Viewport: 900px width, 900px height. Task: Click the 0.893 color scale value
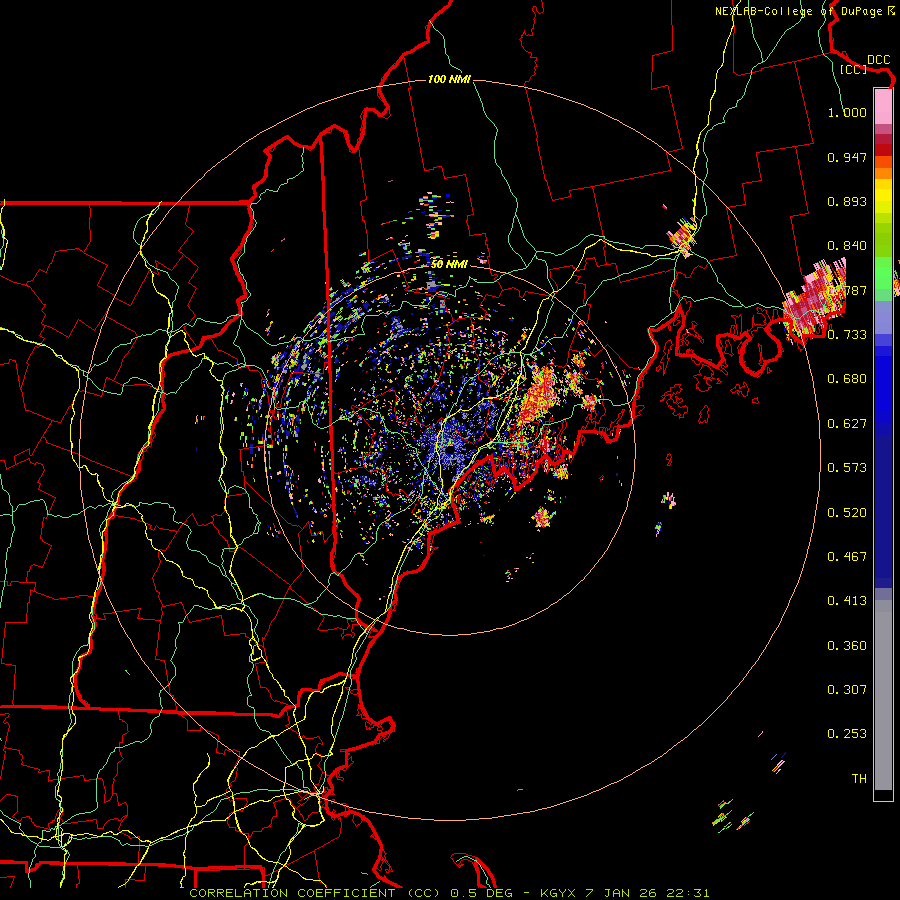(847, 201)
